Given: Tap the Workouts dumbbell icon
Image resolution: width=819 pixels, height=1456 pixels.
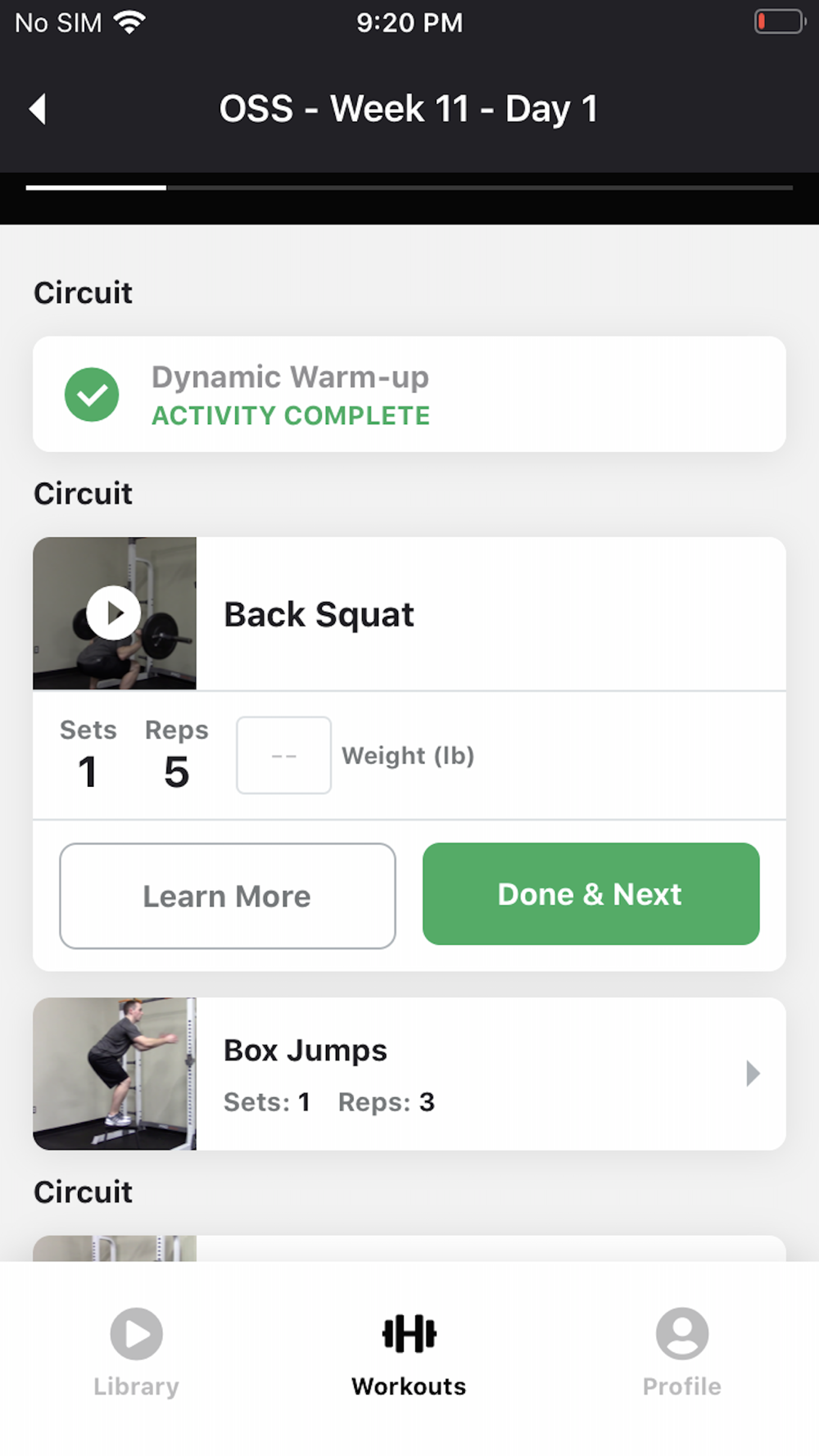Looking at the screenshot, I should 409,1333.
